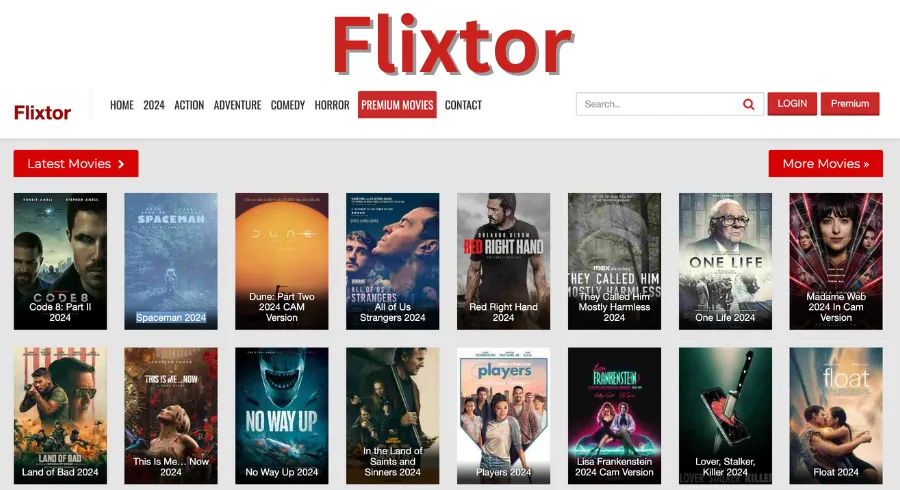Screen dimensions: 900x490
Task: Browse the ACTION category
Action: click(x=189, y=105)
